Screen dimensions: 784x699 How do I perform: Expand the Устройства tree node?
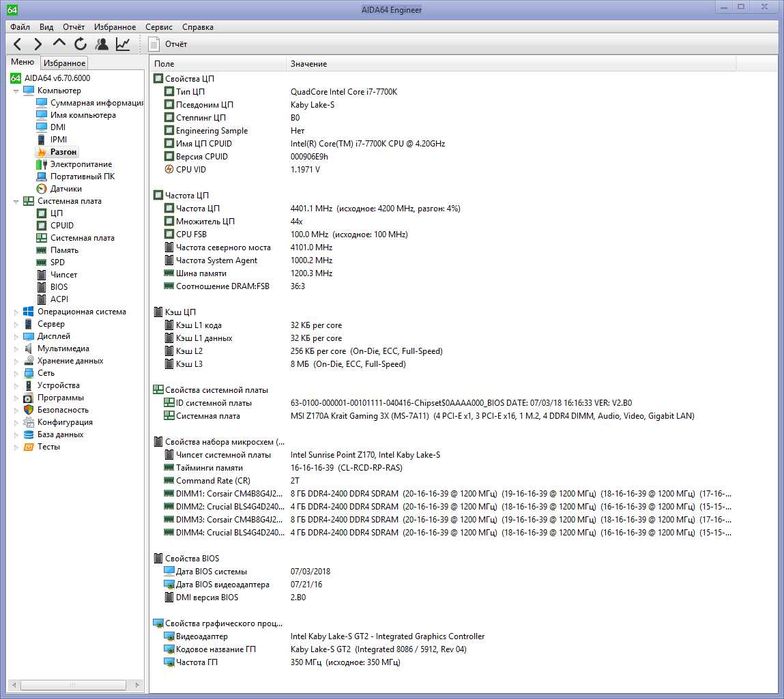tap(16, 386)
